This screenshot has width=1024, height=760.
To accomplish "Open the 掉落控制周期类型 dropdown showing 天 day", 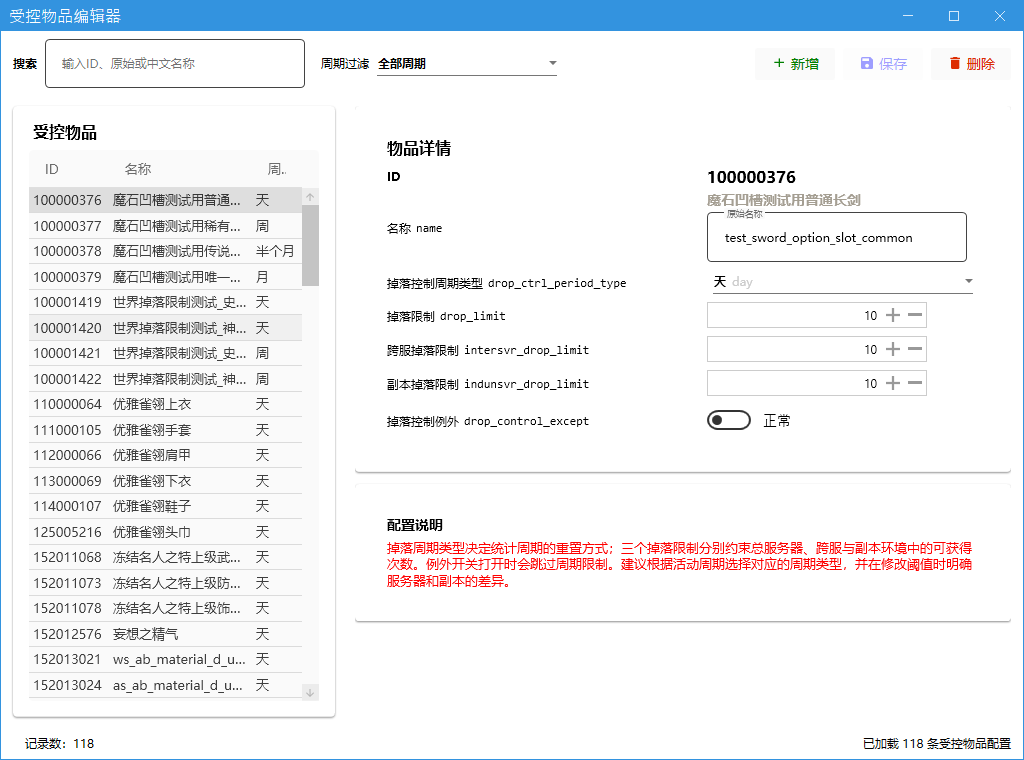I will point(842,281).
